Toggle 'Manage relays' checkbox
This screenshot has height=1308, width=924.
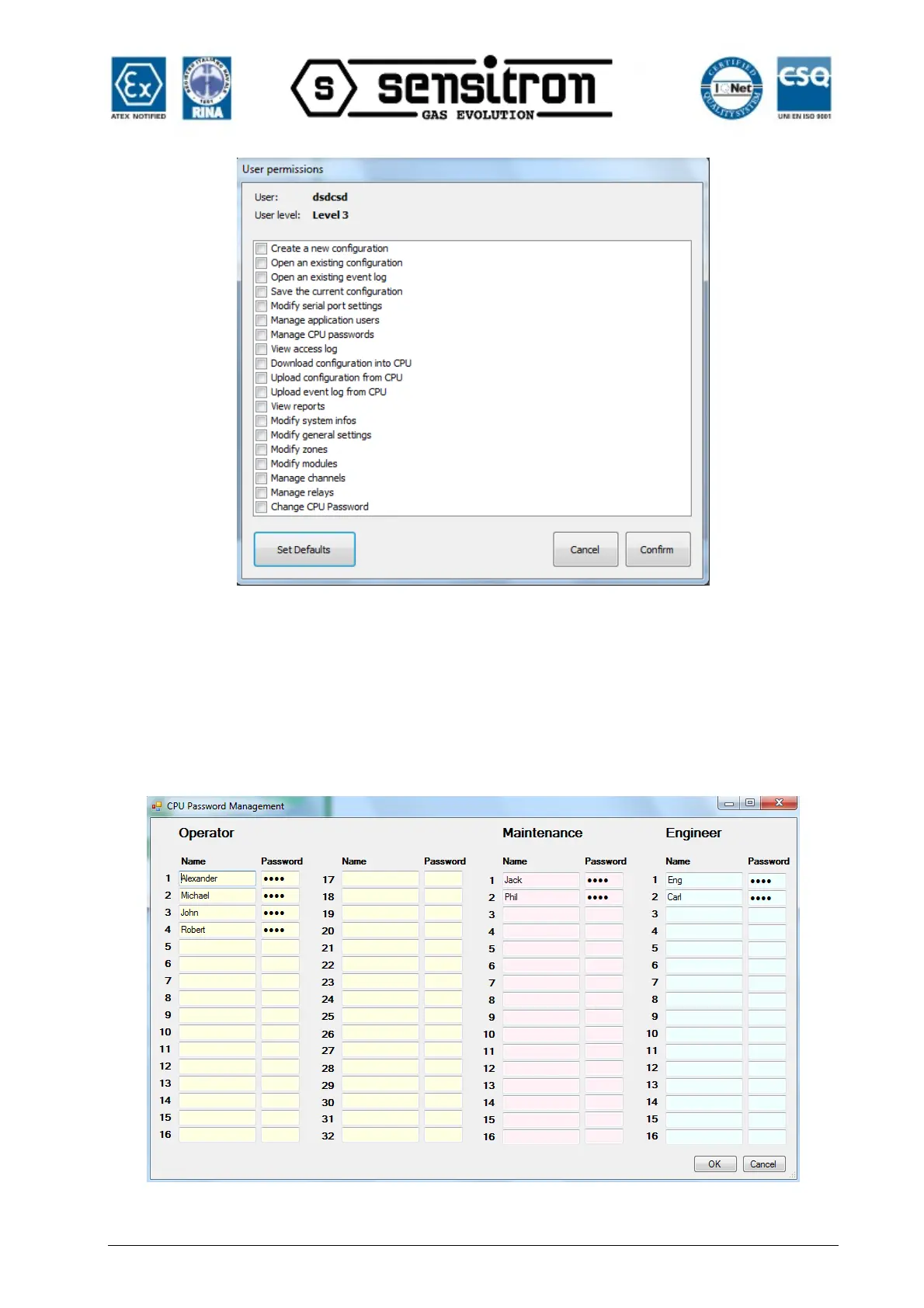point(262,493)
